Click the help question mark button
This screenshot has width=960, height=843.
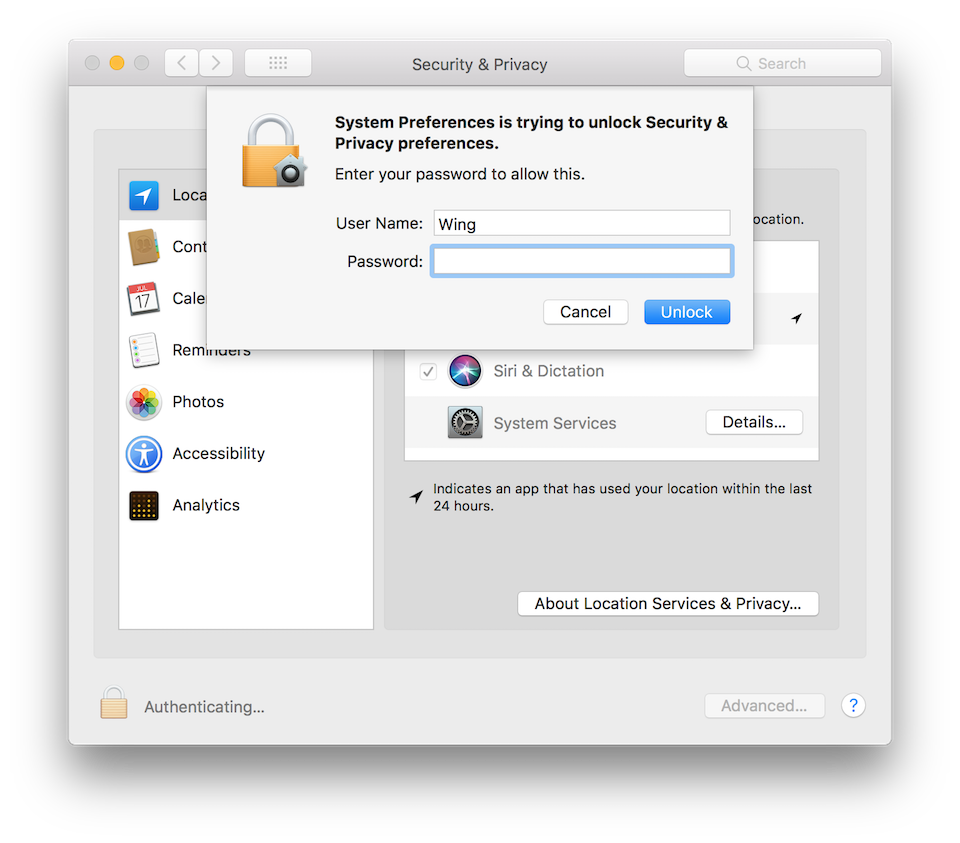tap(853, 705)
